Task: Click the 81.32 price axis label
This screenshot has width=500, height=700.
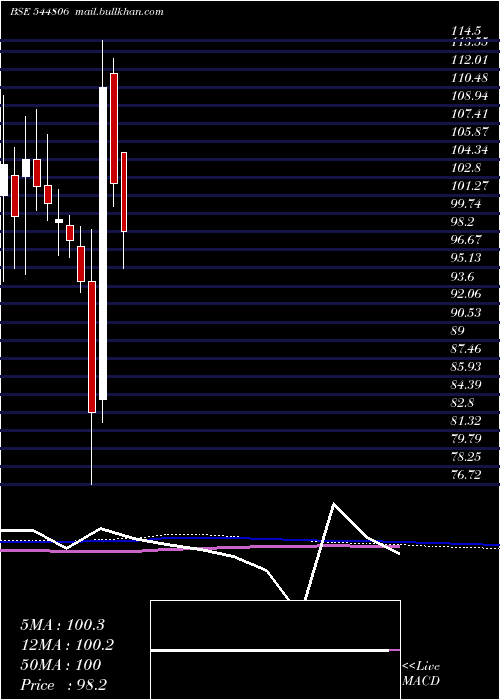Action: (466, 421)
